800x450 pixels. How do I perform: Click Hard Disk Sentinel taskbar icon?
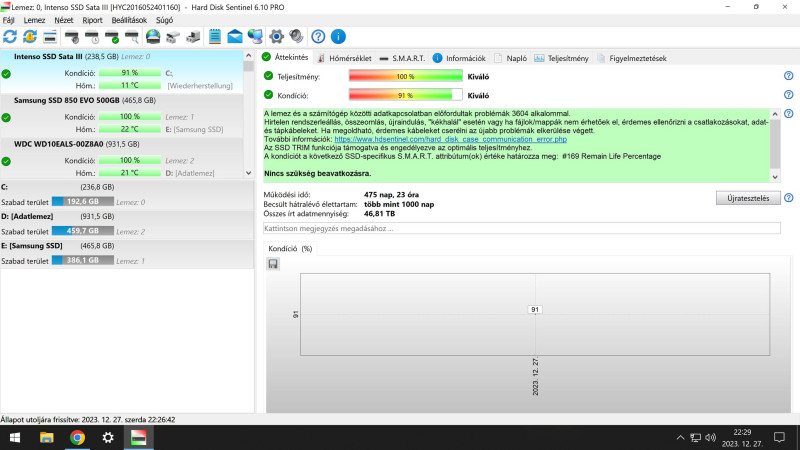139,438
